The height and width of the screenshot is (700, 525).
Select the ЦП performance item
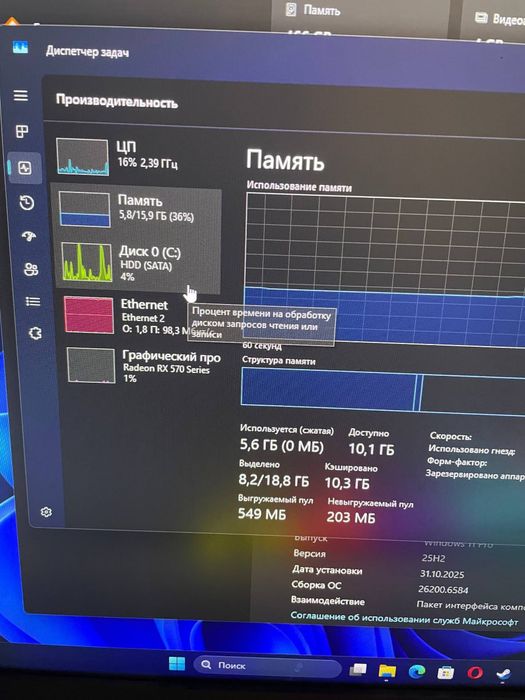138,157
